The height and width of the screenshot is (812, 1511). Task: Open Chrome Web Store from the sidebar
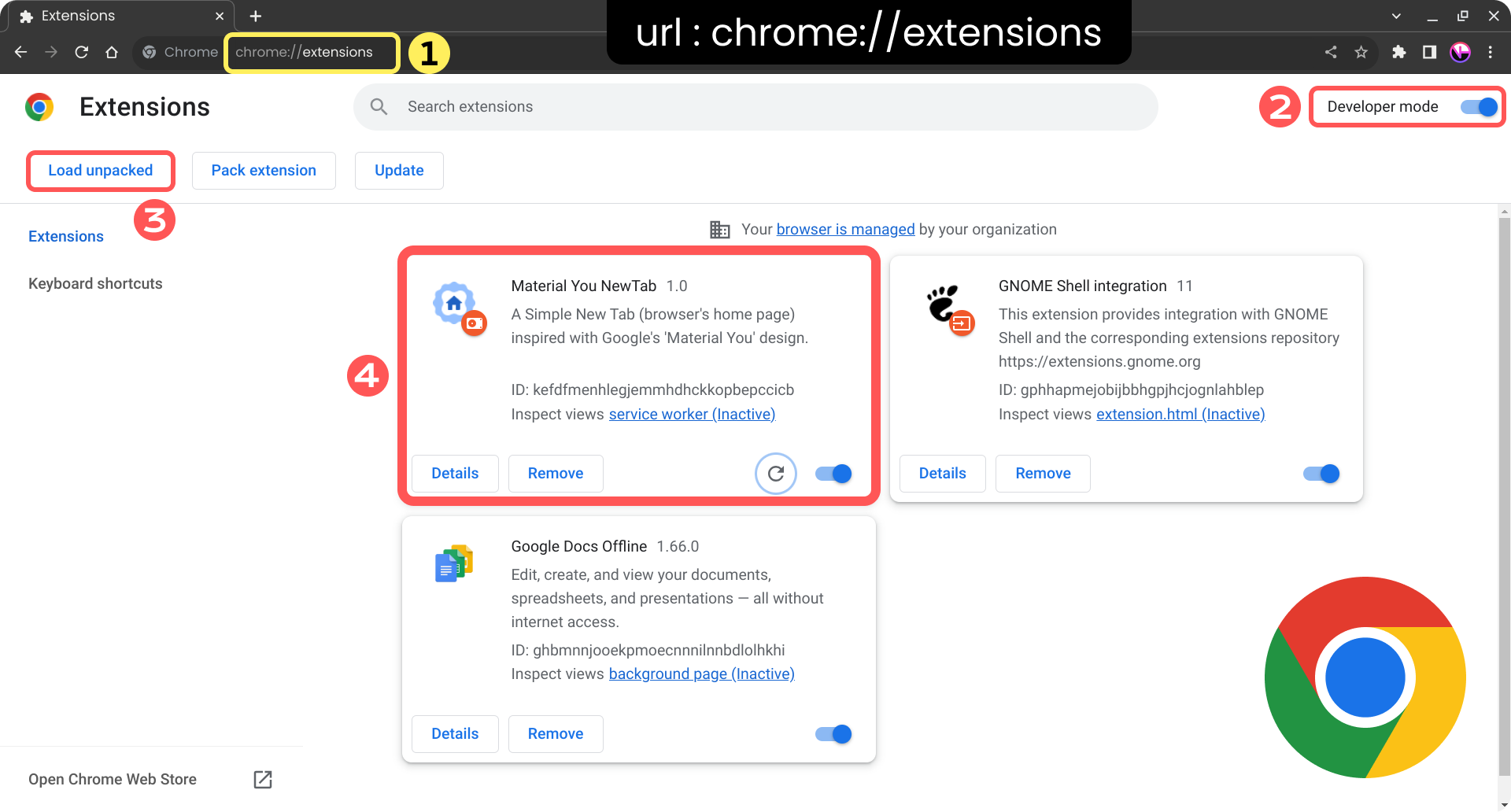click(150, 780)
